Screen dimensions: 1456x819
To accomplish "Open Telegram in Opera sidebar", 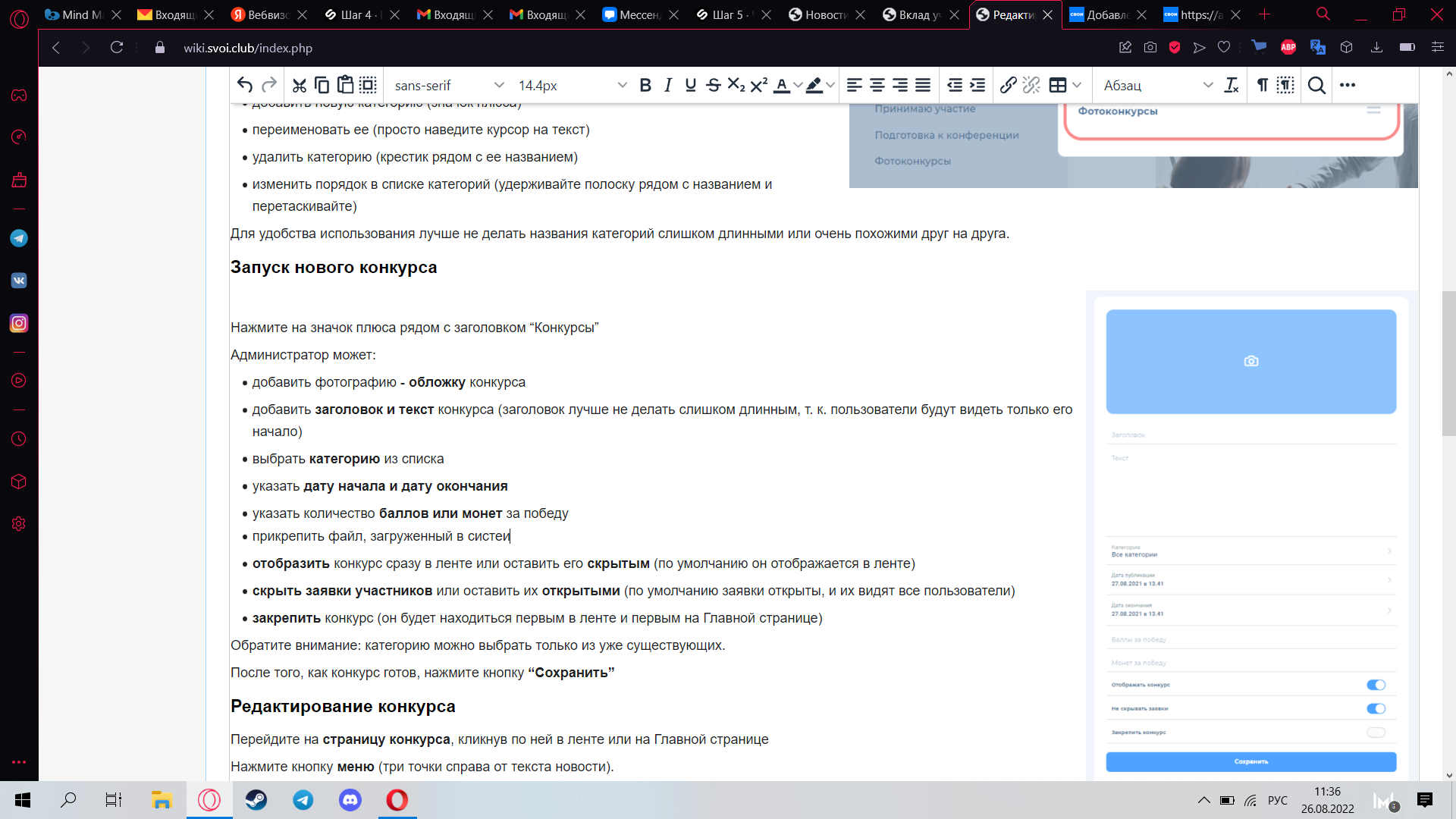I will tap(19, 238).
